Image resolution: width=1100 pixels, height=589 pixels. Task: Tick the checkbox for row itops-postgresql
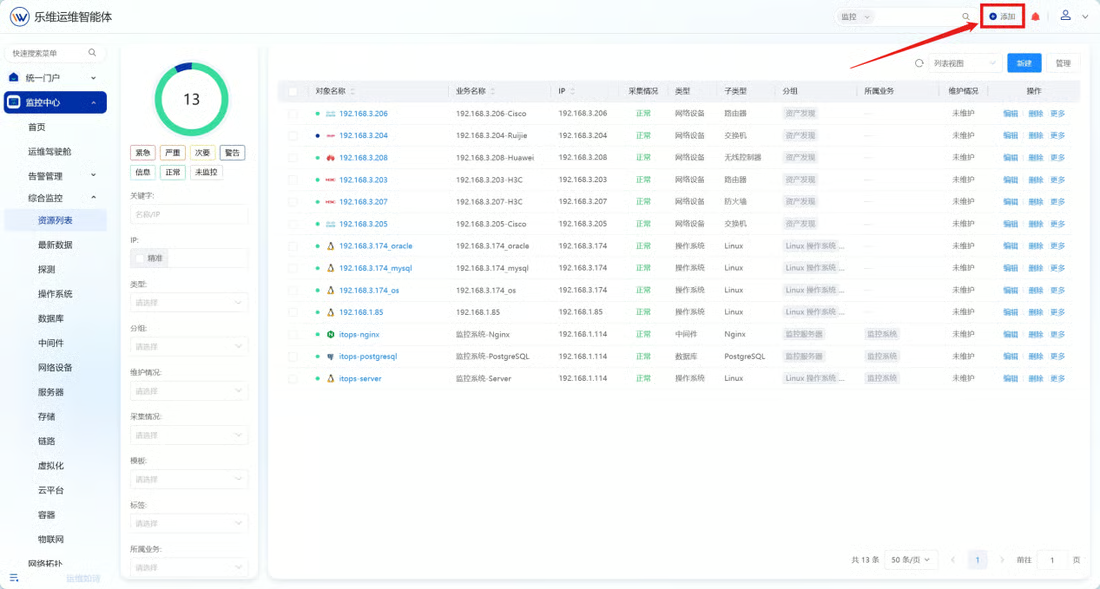(x=293, y=356)
